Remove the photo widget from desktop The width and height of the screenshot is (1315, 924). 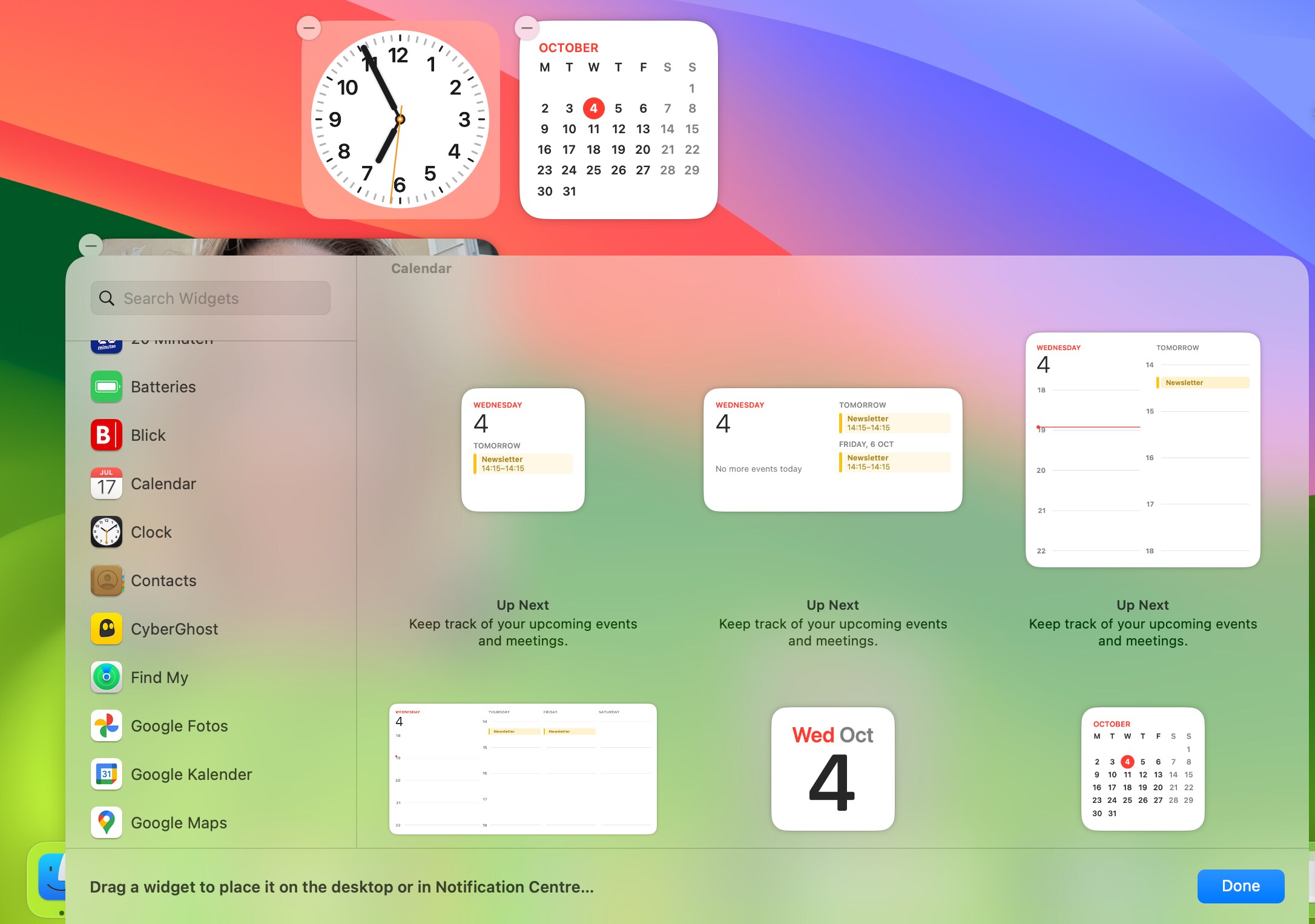coord(91,246)
